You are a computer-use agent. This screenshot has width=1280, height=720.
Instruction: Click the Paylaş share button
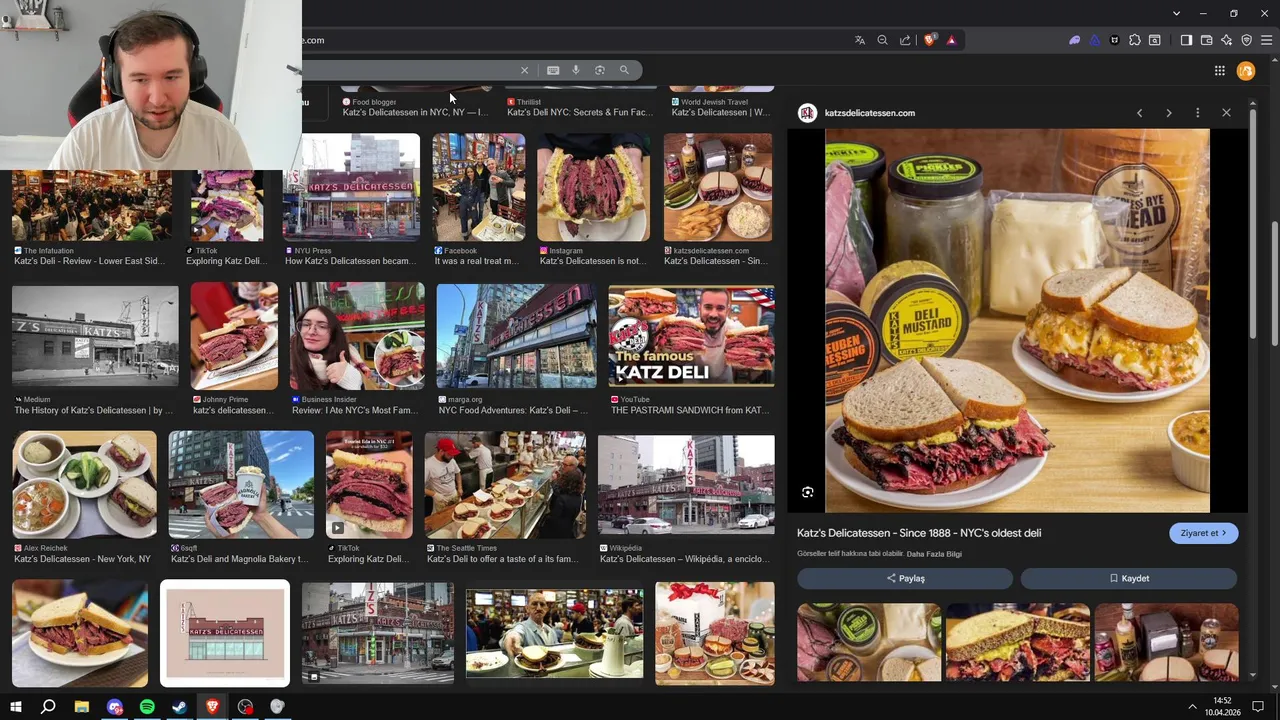click(x=905, y=578)
